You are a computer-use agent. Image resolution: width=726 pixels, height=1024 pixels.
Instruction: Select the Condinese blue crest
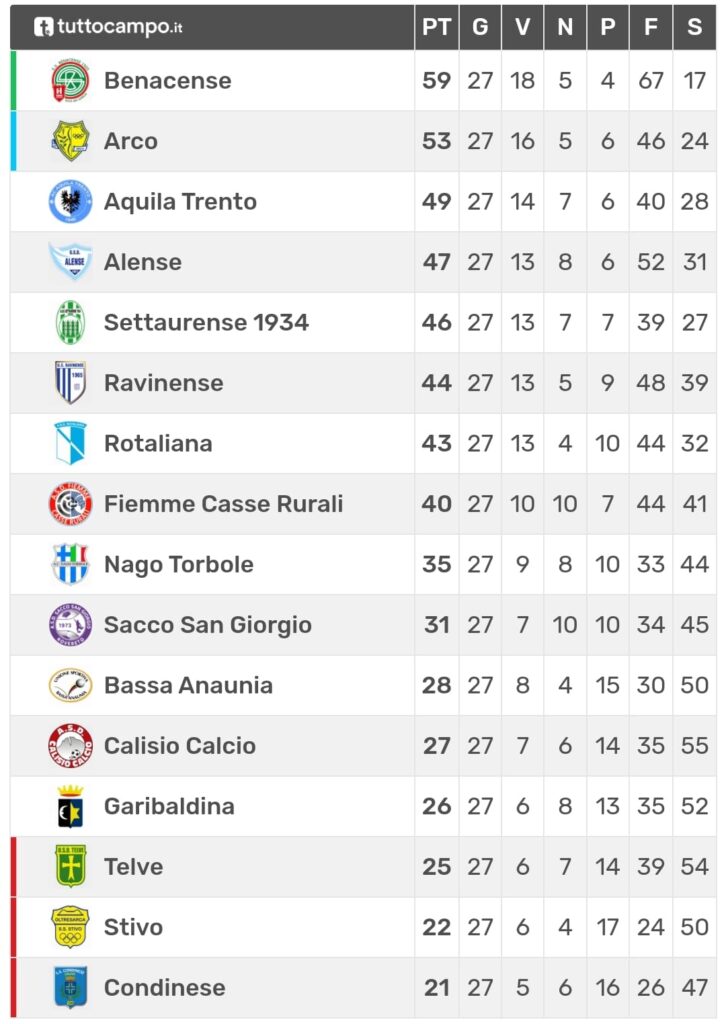71,987
